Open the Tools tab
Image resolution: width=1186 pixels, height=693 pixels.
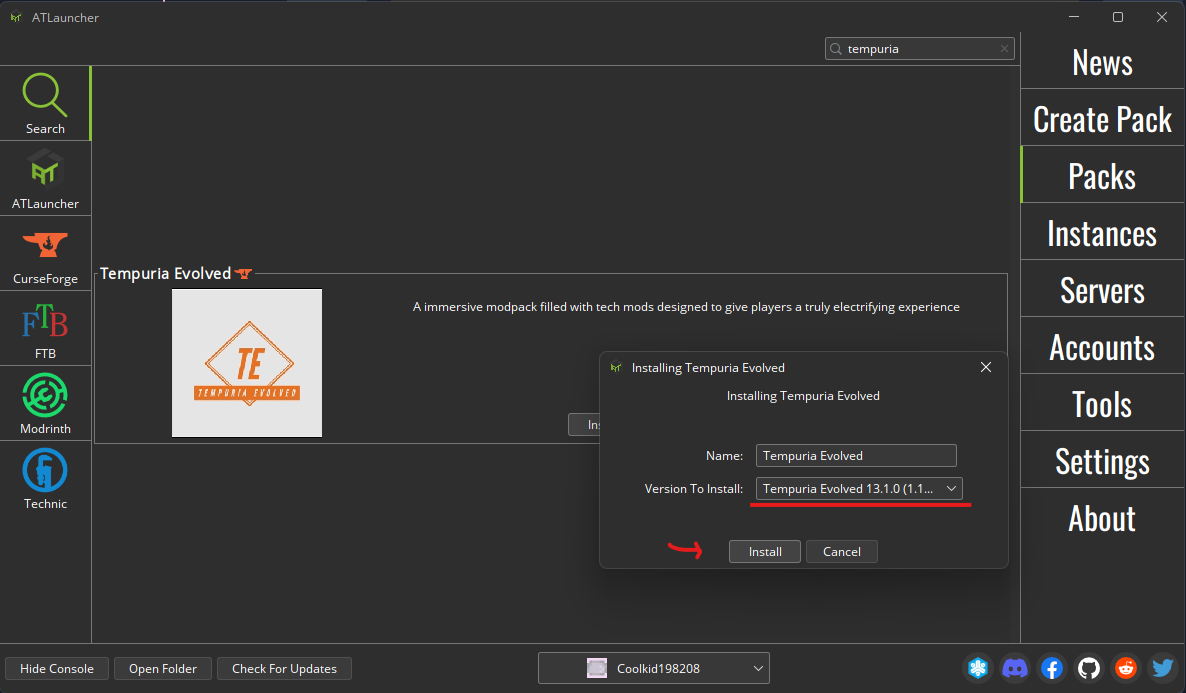coord(1102,404)
